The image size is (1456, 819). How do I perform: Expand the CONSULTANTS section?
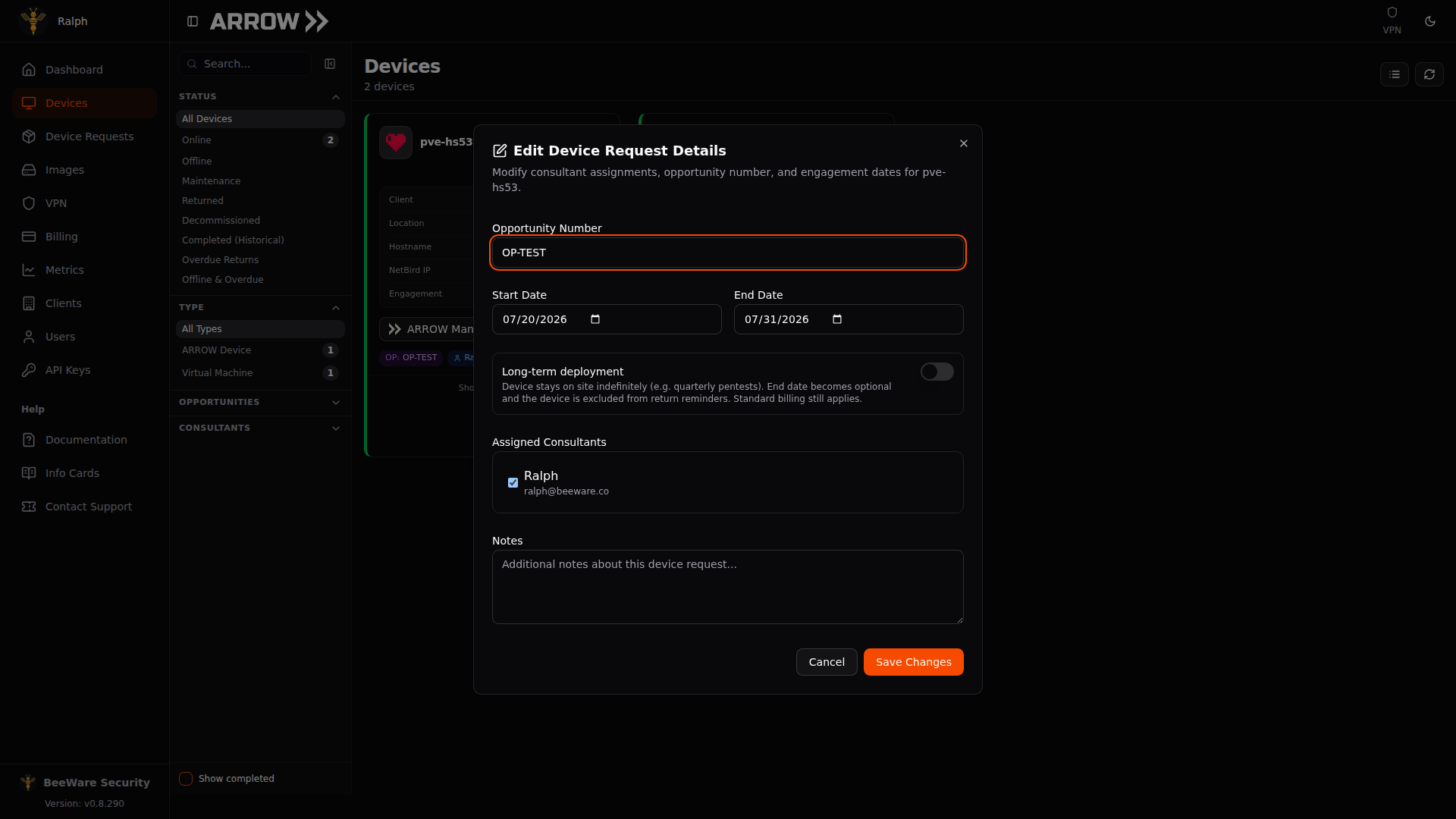point(336,428)
